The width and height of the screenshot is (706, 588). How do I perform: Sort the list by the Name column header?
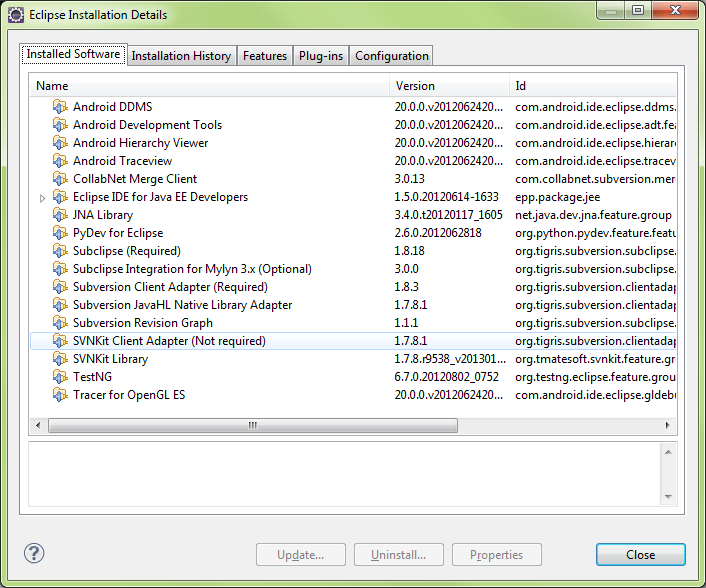pyautogui.click(x=210, y=86)
